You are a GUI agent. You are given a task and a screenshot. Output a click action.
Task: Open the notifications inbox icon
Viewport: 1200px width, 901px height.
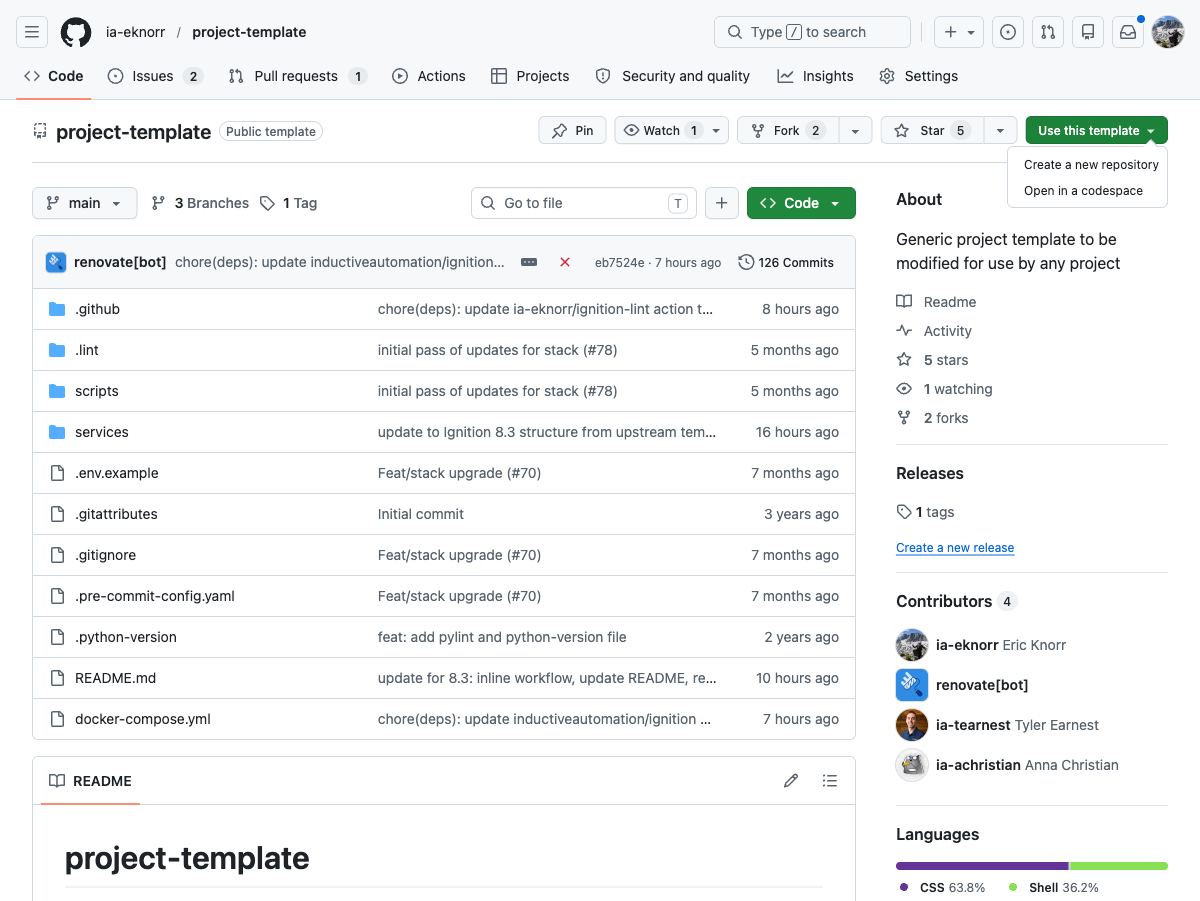pos(1128,32)
